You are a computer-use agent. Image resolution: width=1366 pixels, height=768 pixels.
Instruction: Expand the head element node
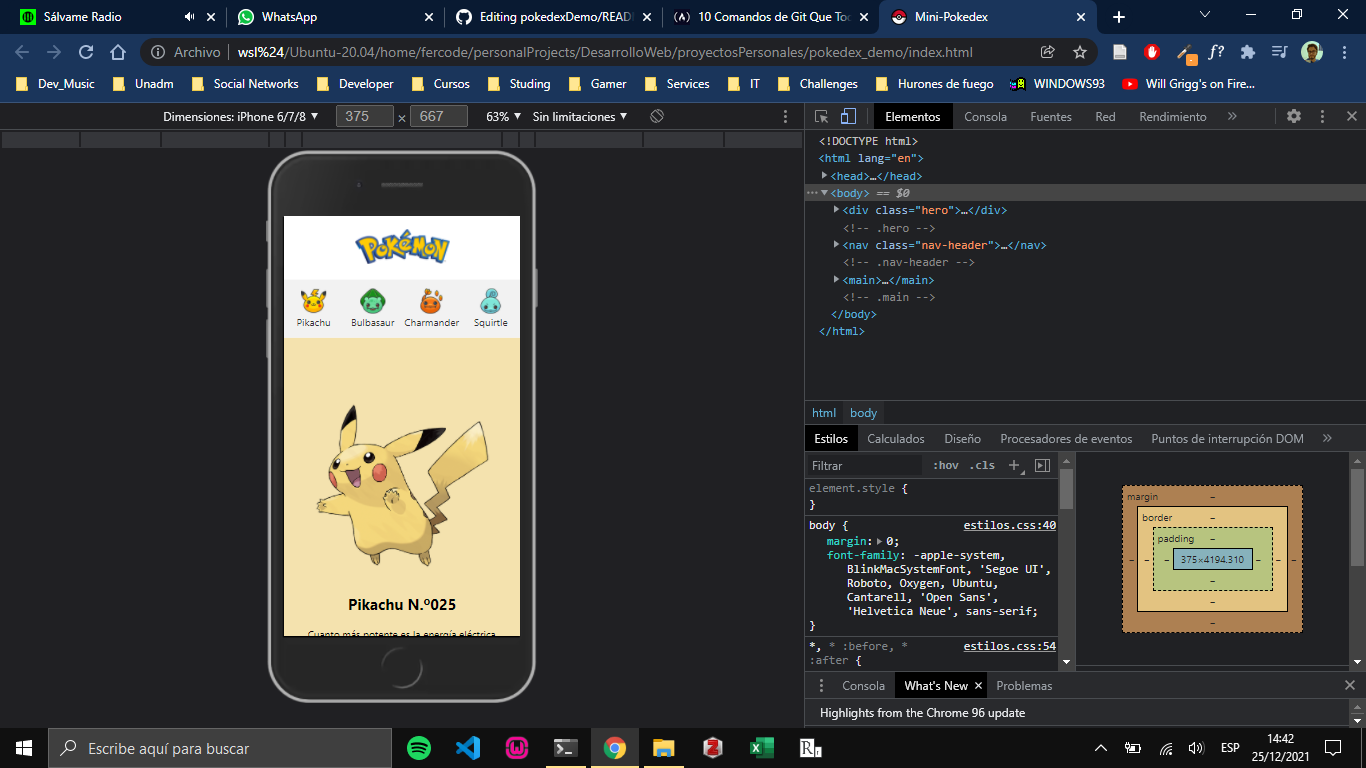tap(825, 176)
